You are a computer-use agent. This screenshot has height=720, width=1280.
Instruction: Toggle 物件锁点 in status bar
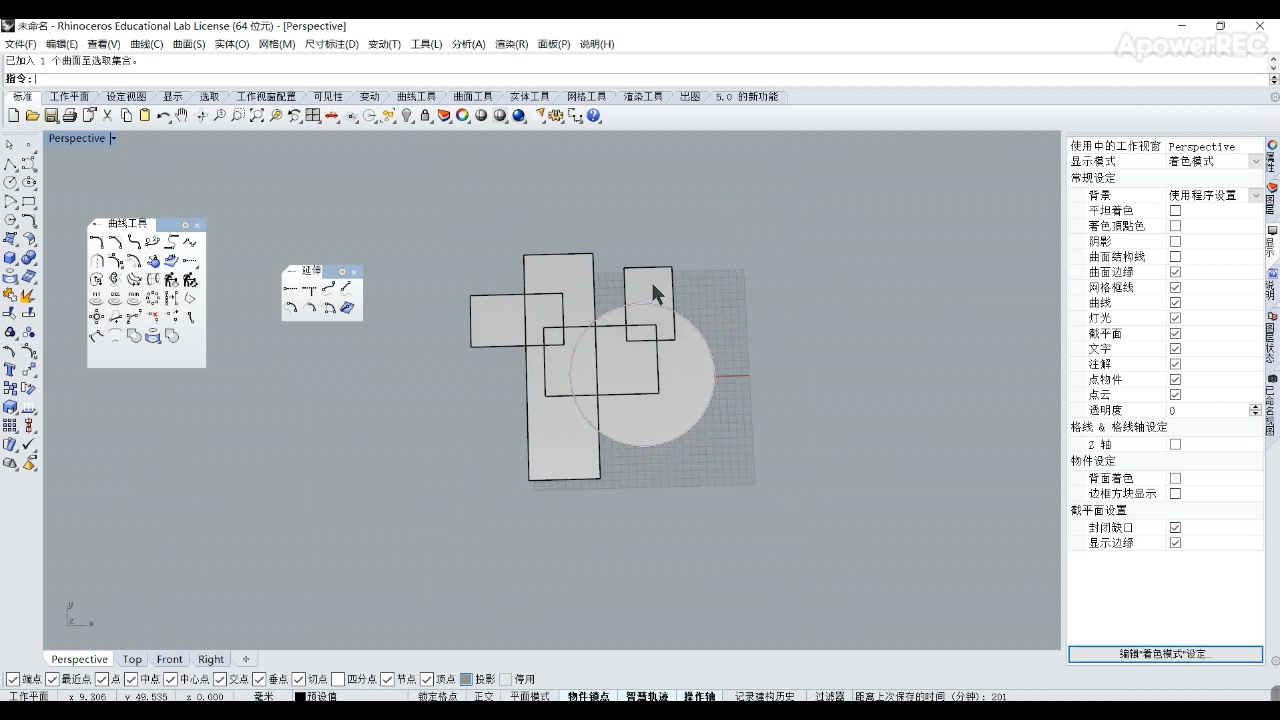click(589, 696)
